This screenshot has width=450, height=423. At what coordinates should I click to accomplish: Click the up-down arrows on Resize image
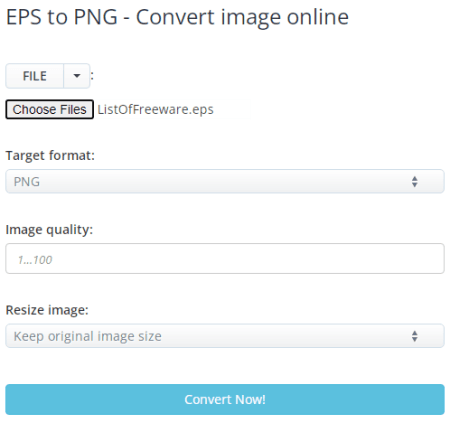(x=414, y=336)
